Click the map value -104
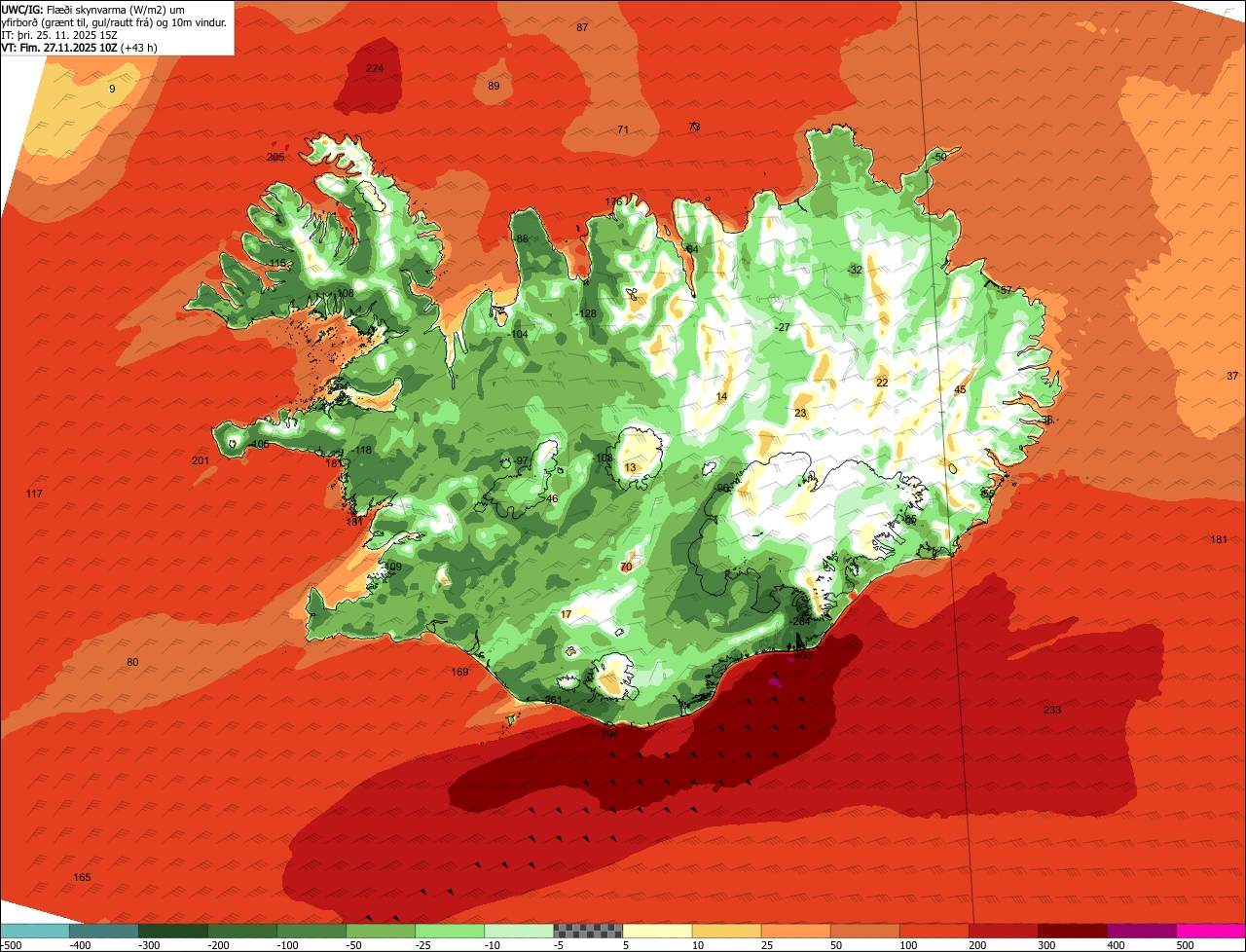The image size is (1246, 952). pyautogui.click(x=518, y=334)
